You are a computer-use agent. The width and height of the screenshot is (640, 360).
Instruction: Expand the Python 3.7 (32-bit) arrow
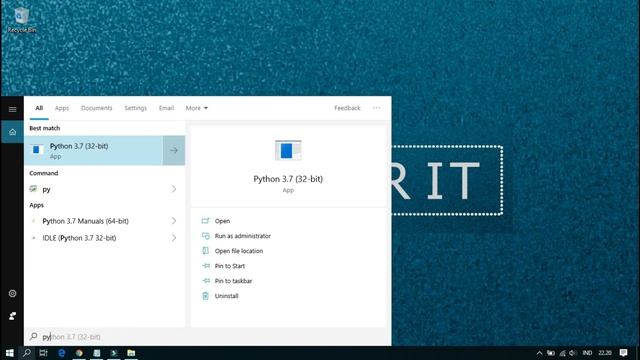(x=174, y=150)
